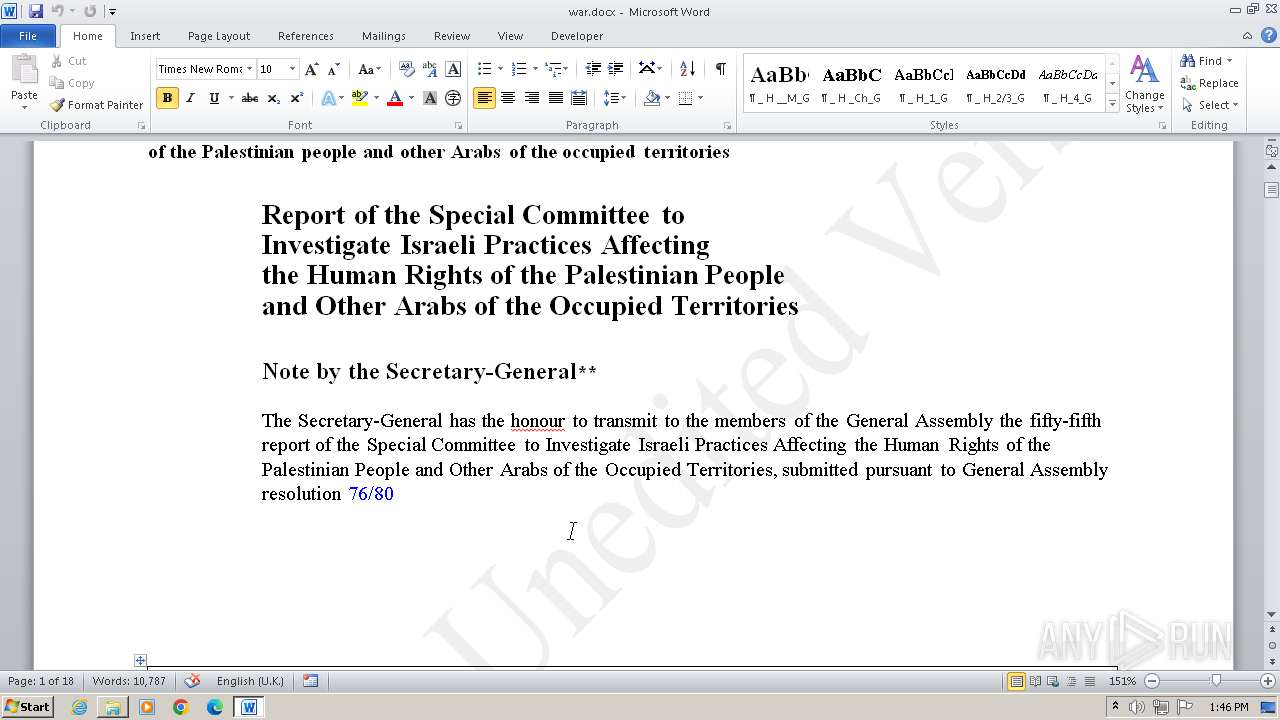Click Increase Indent icon
The image size is (1280, 720).
click(616, 69)
